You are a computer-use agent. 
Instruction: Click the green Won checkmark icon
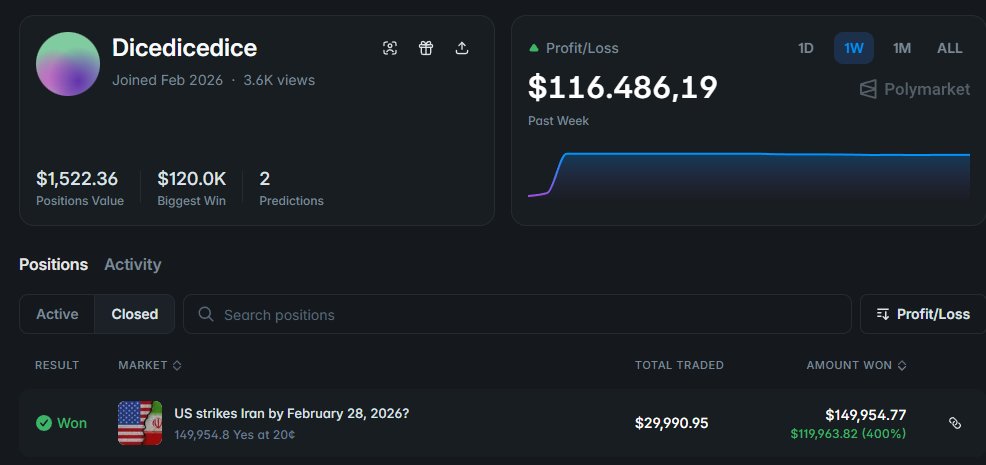43,423
